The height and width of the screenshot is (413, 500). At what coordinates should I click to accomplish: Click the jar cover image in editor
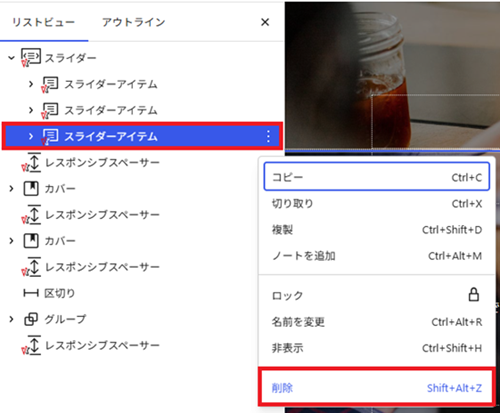point(392,75)
